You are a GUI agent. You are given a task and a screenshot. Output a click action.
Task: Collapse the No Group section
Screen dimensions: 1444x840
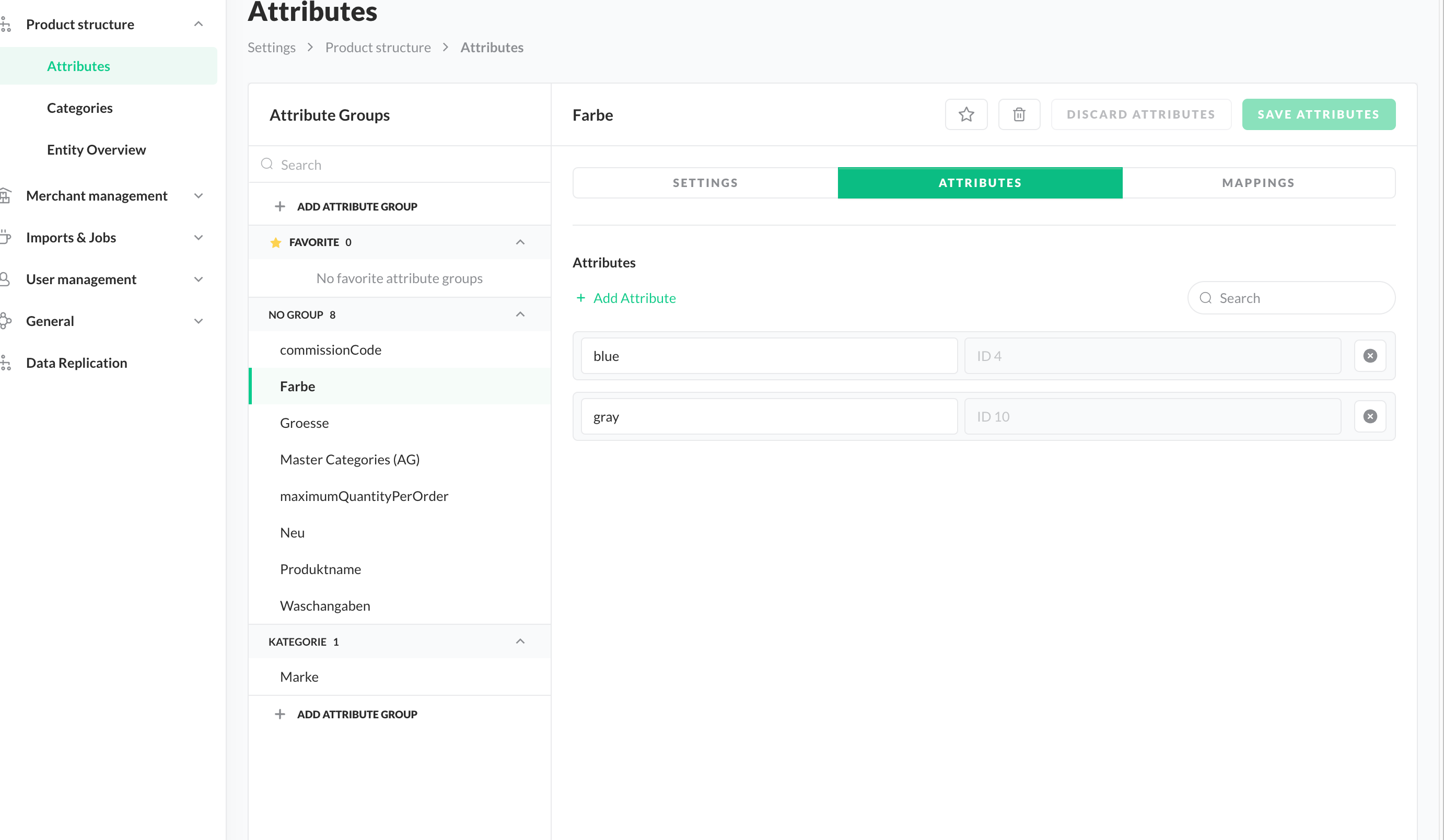click(520, 314)
